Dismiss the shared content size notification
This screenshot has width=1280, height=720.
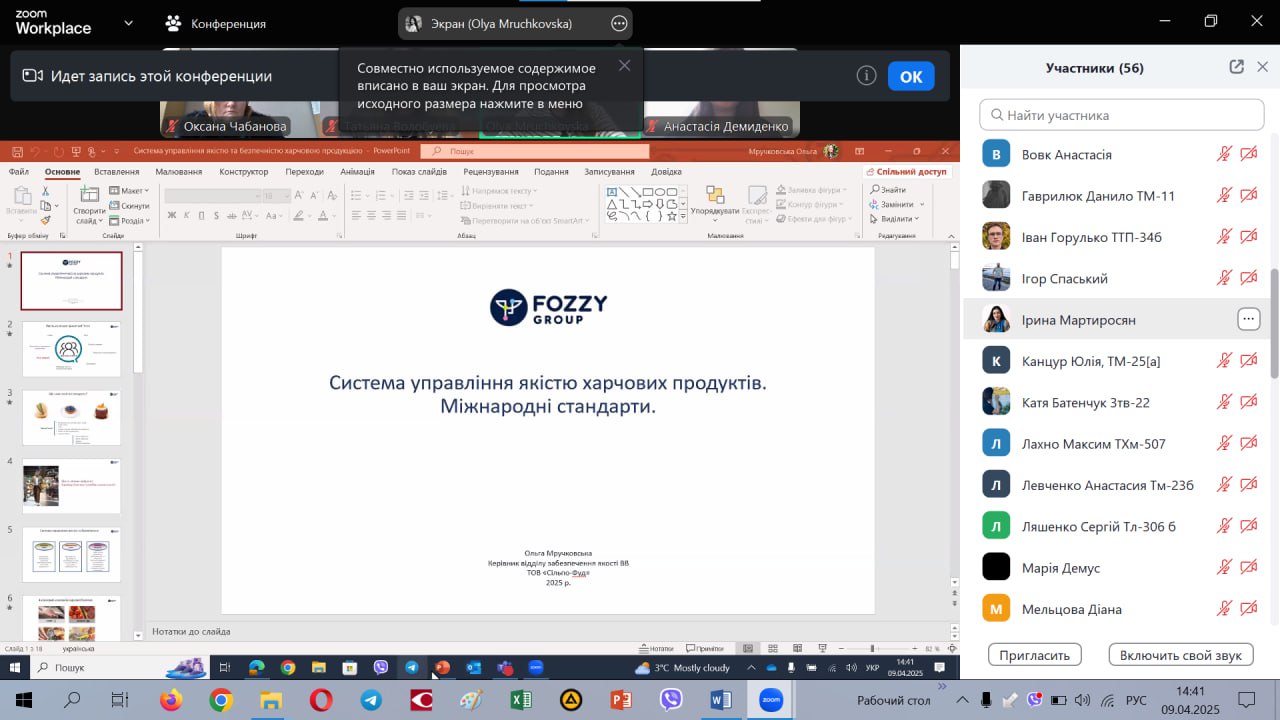[x=624, y=66]
